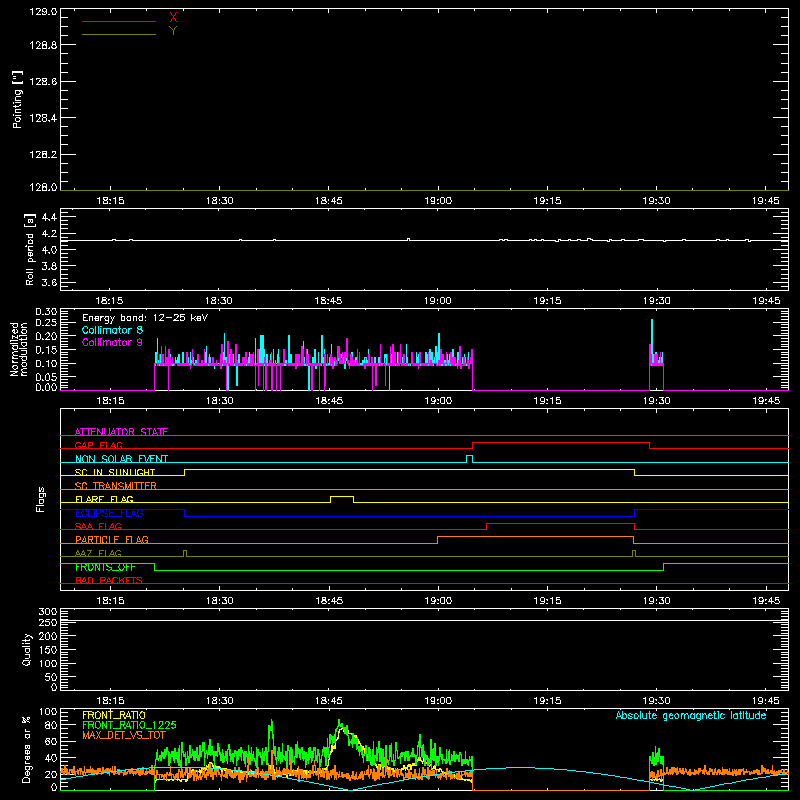Click 19:00 time label under Roll period panel
Image resolution: width=800 pixels, height=800 pixels.
438,301
